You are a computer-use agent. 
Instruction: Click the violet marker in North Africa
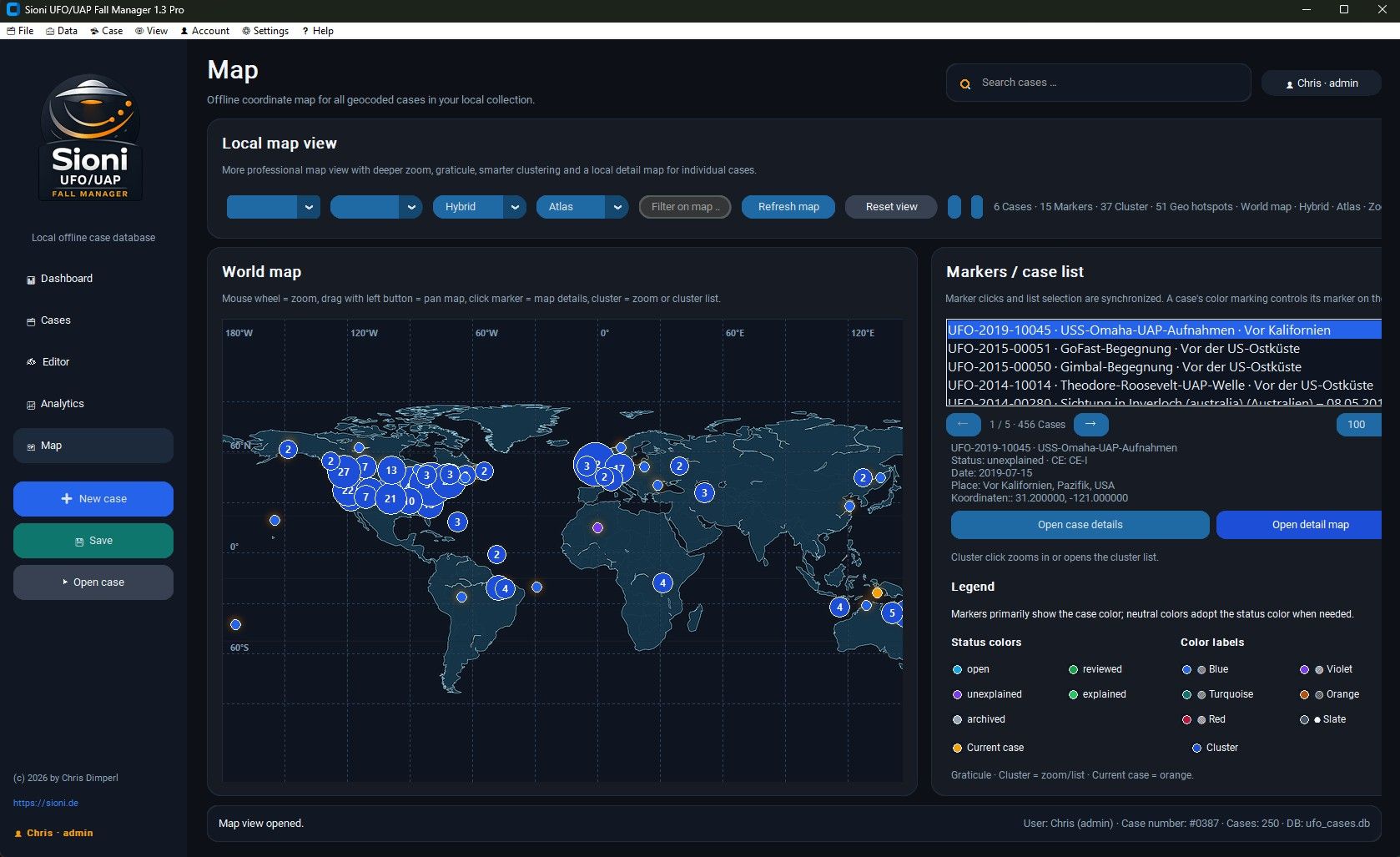pos(597,527)
